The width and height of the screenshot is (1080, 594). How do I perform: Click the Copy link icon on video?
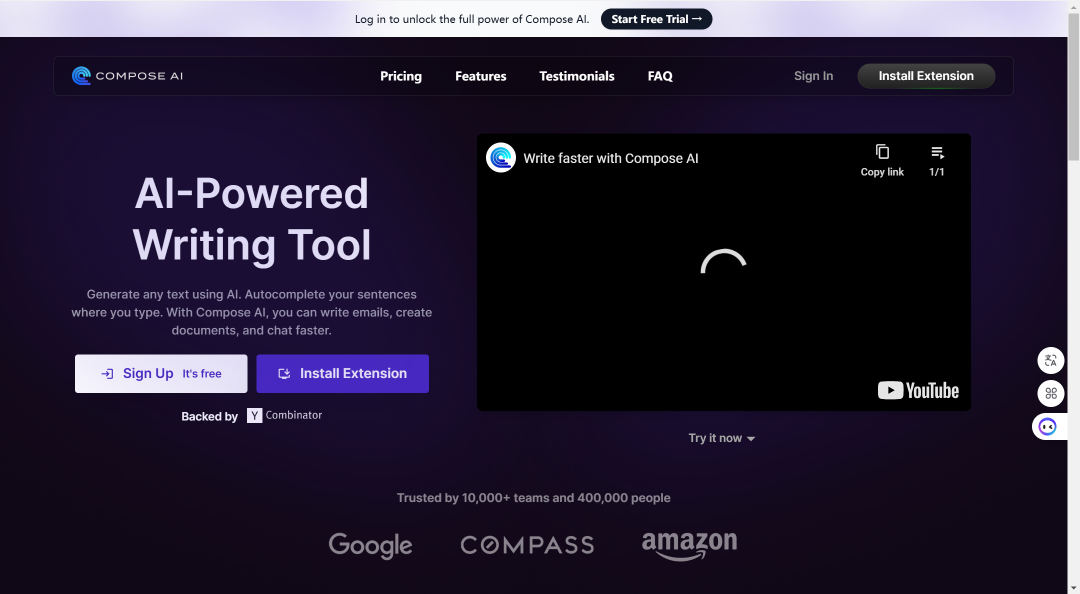(x=882, y=161)
